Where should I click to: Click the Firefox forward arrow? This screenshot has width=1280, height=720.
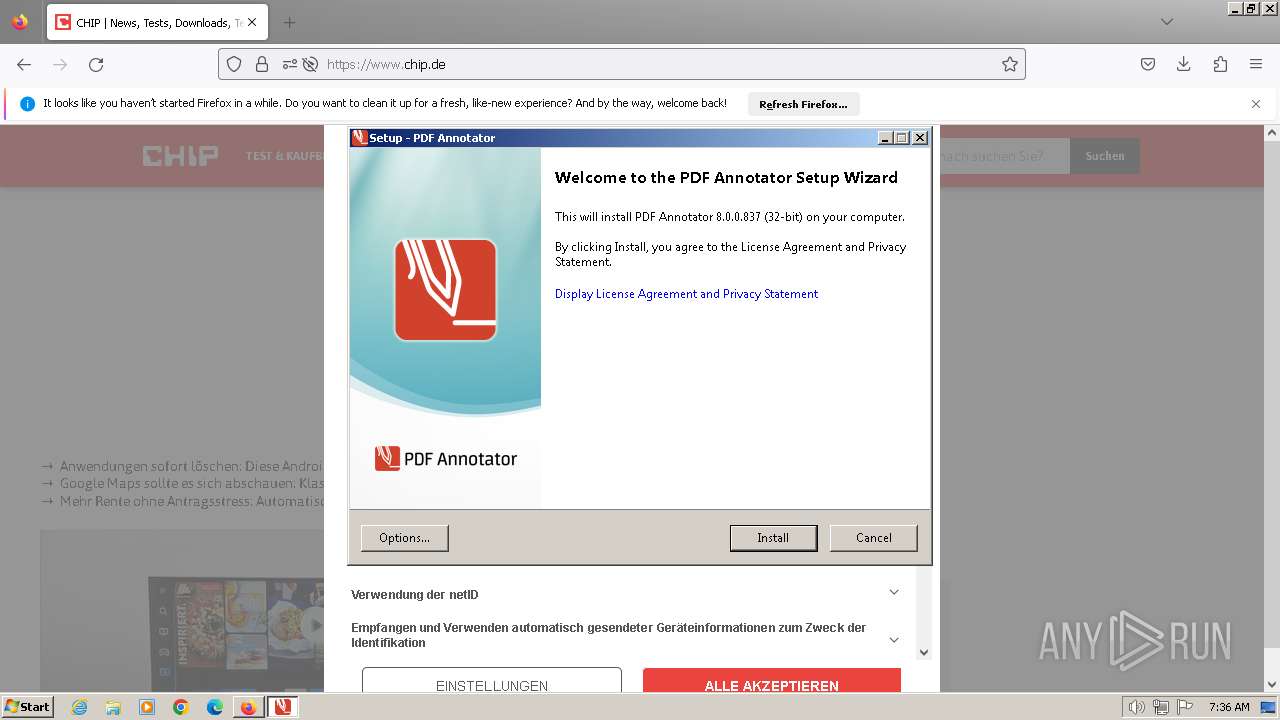click(60, 64)
